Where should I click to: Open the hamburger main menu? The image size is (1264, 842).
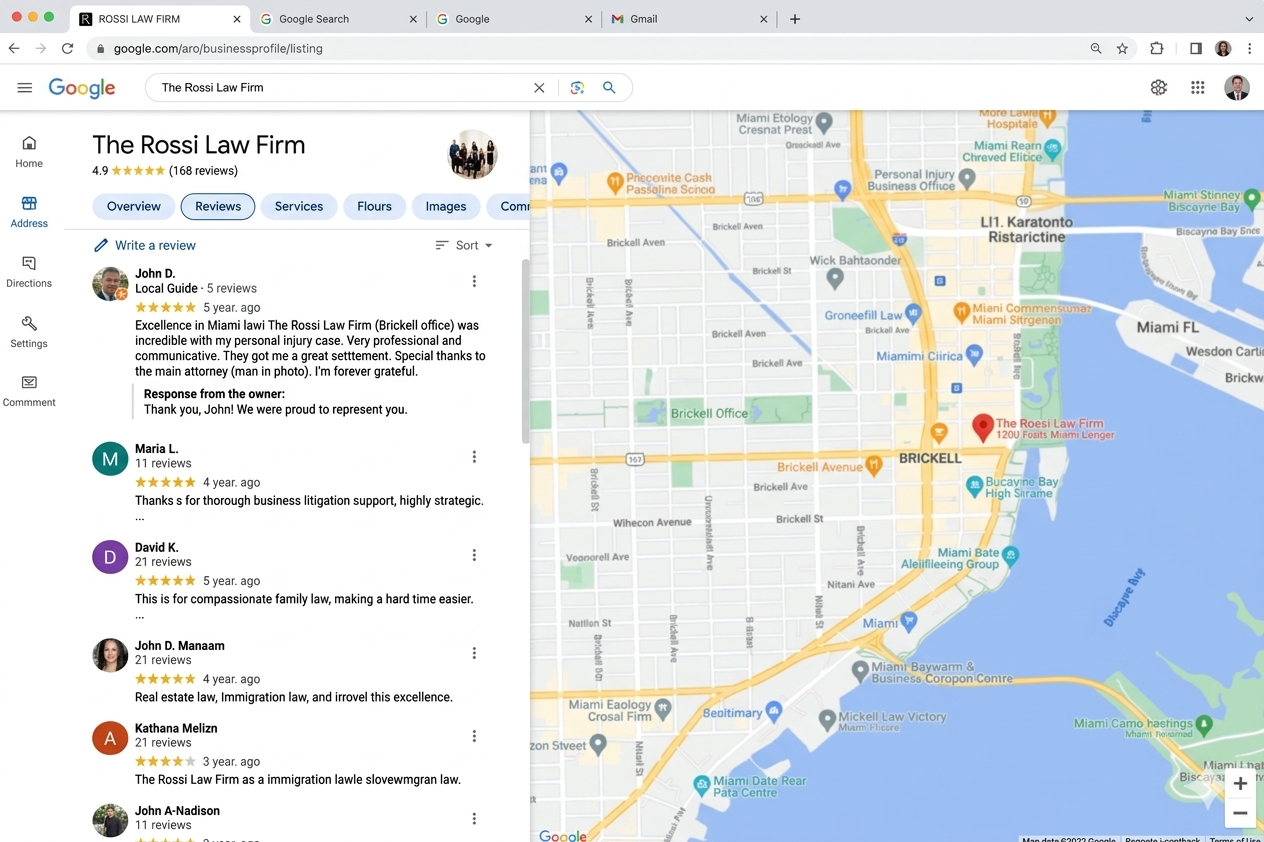pyautogui.click(x=25, y=88)
